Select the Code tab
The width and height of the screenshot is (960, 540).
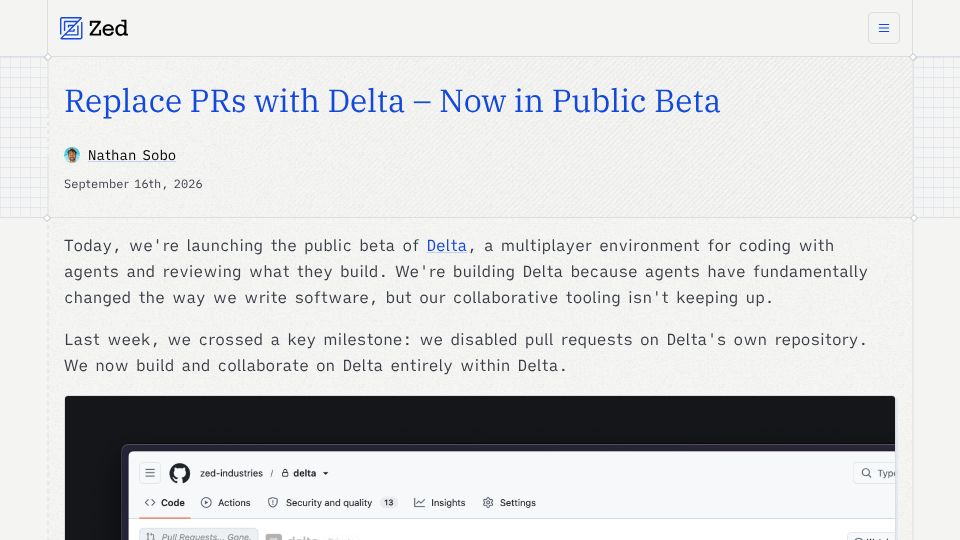pyautogui.click(x=164, y=503)
